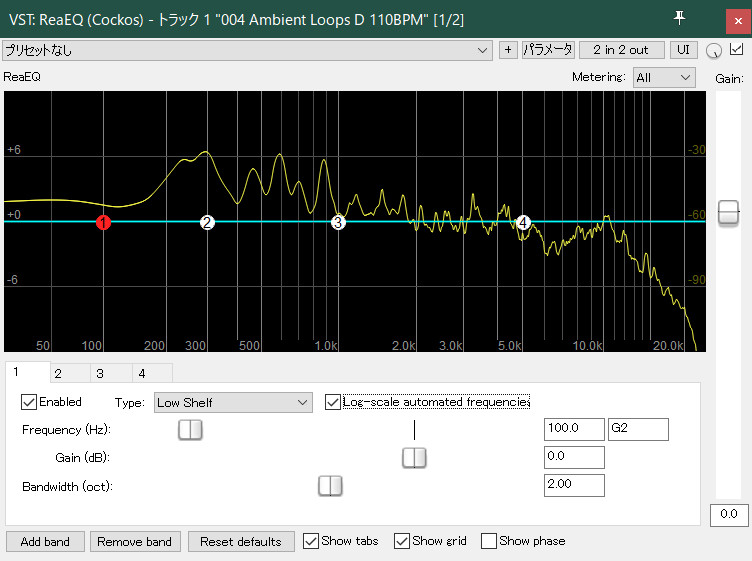Select EQ band point 1 on graph
The image size is (752, 561).
click(103, 222)
